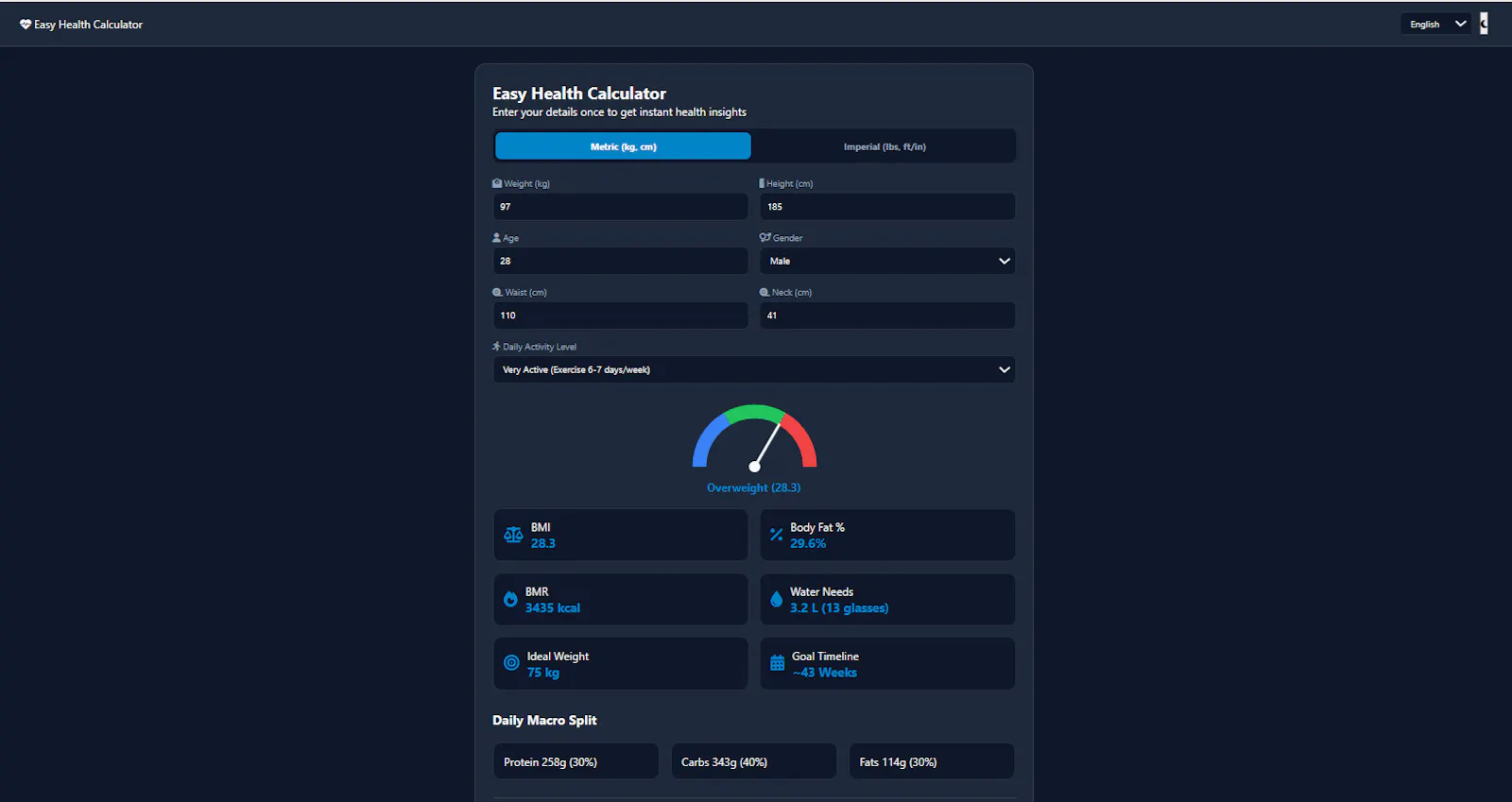Click the "Carbs 343g (40%)" macro card

click(x=754, y=761)
